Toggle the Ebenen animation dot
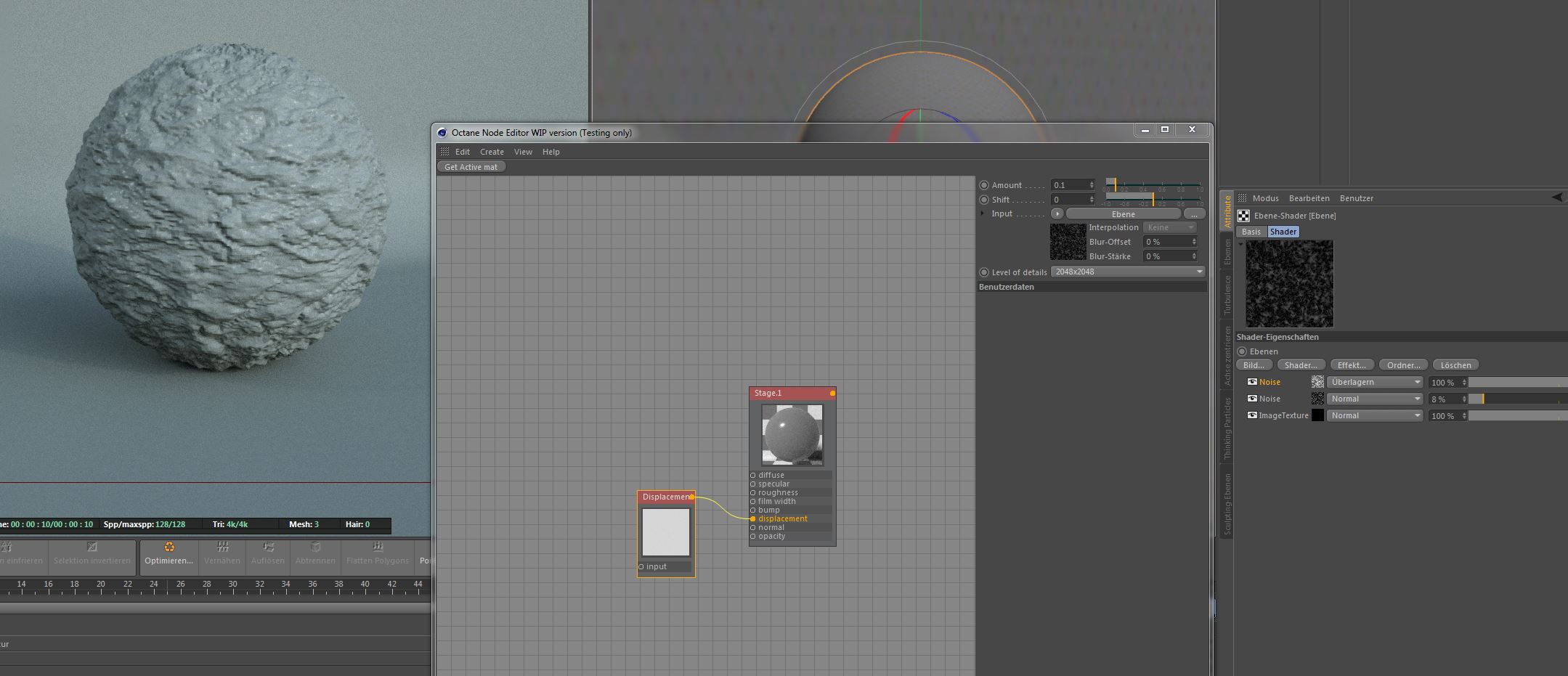 1242,351
